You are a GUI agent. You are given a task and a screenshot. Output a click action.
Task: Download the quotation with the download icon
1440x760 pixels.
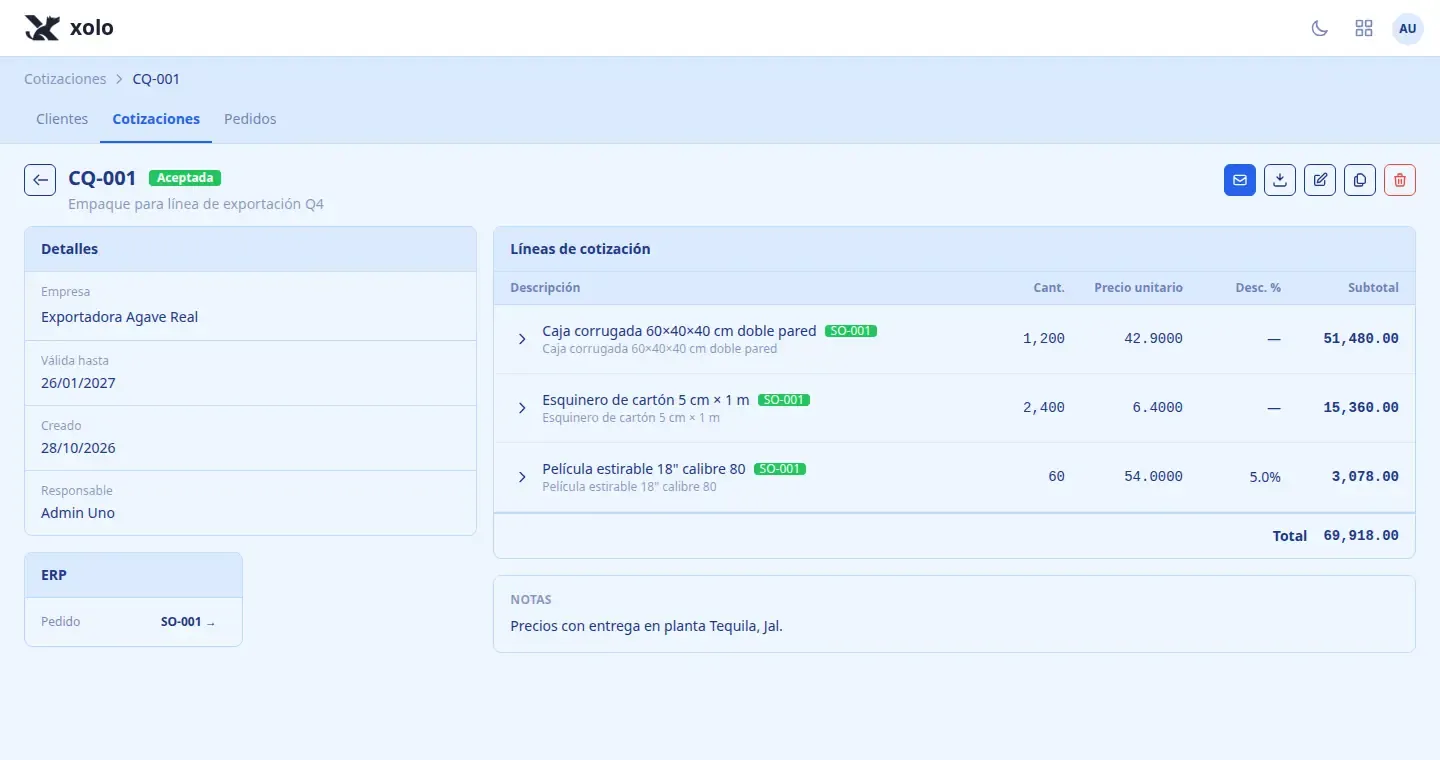[1280, 180]
